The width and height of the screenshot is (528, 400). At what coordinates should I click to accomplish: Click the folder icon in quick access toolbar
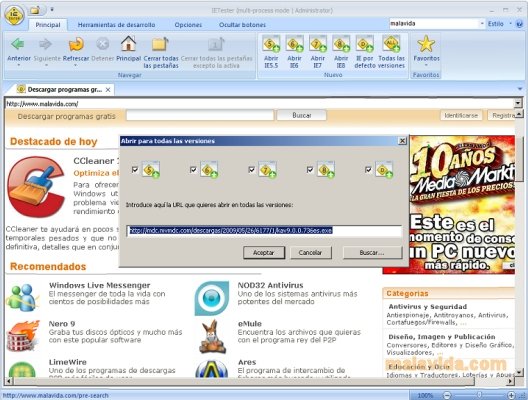pyautogui.click(x=35, y=10)
